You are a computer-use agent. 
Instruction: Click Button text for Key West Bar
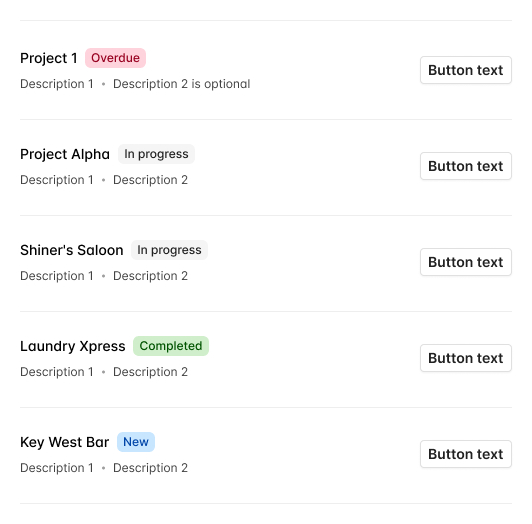pos(466,454)
